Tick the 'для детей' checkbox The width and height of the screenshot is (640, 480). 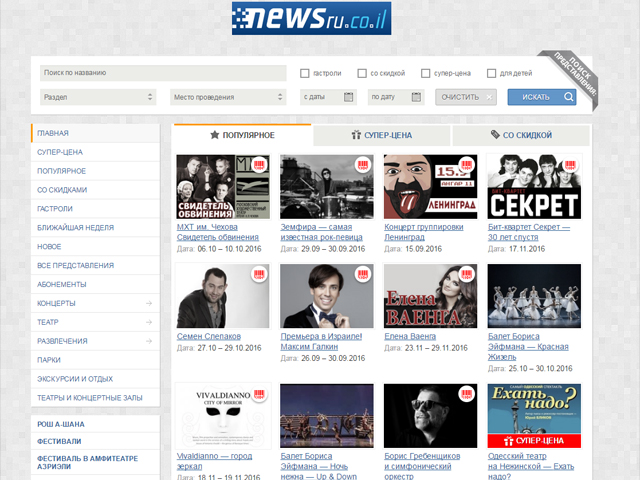coord(491,73)
